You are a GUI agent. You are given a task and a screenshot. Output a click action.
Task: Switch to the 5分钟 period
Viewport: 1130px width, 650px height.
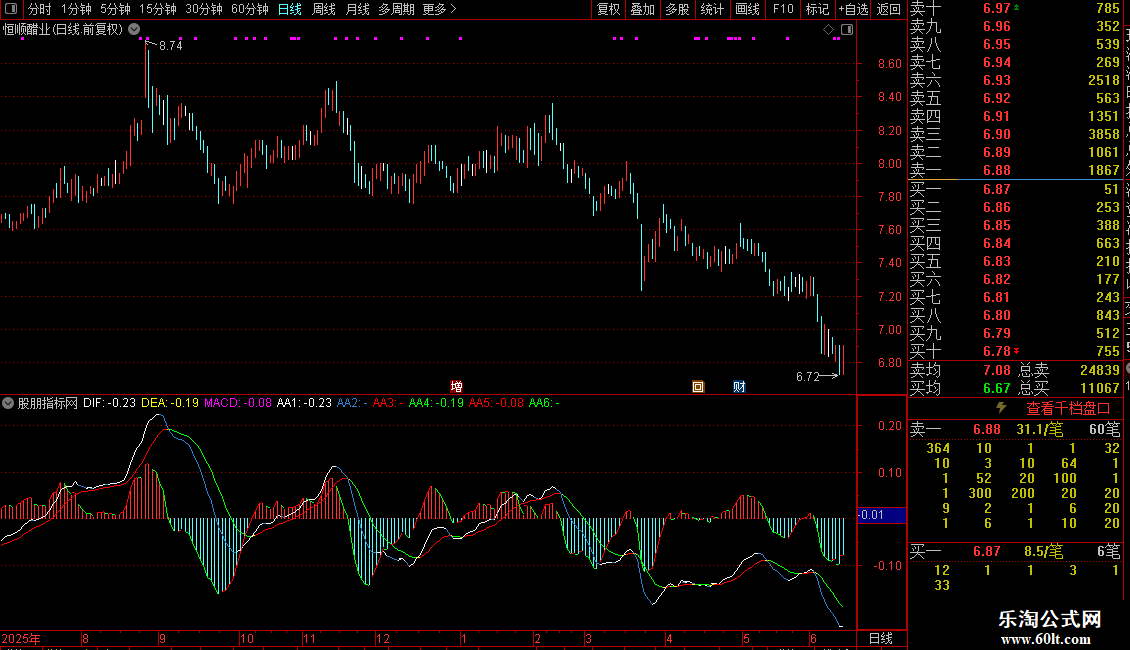(115, 9)
